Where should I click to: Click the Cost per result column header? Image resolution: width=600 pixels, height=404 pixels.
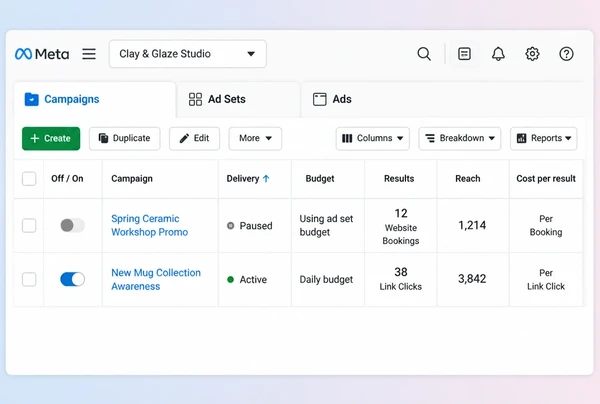546,179
